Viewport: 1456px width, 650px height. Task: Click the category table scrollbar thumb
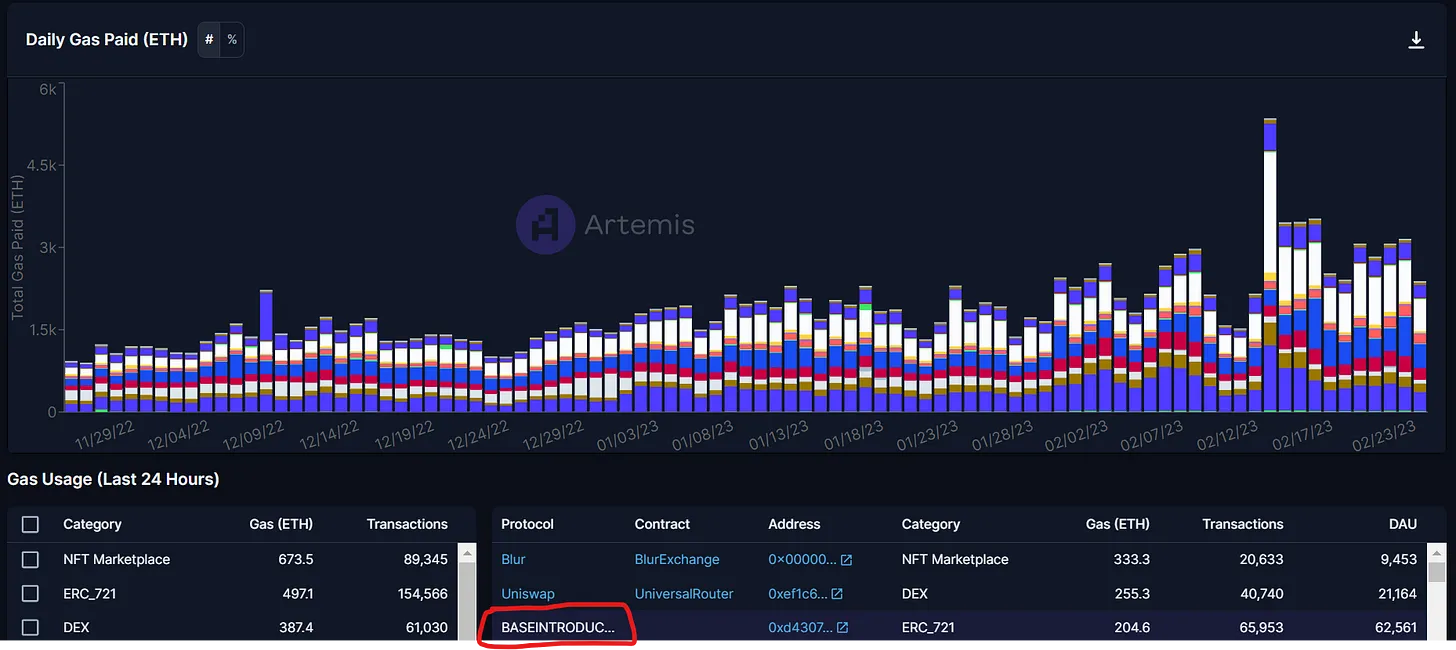466,602
